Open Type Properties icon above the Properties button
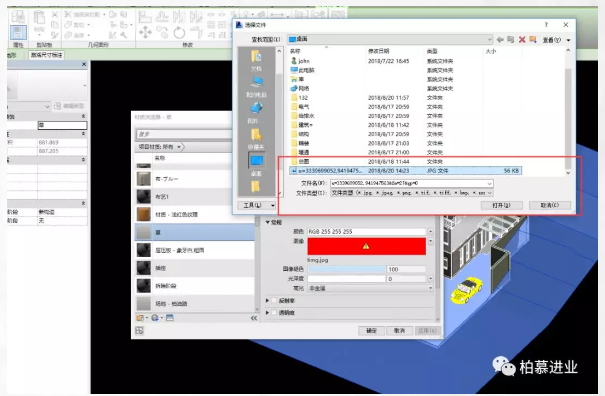605x396 pixels. click(x=18, y=17)
